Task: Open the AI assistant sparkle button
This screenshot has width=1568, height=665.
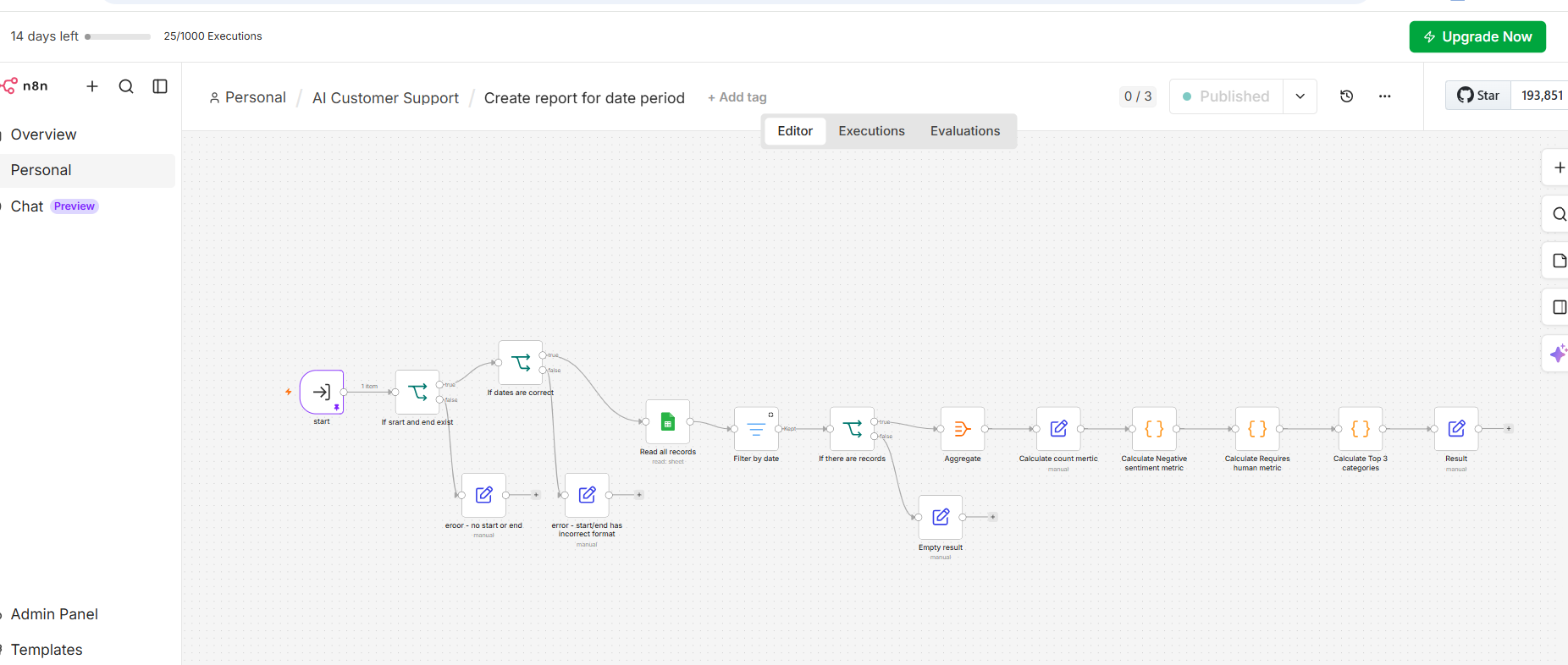Action: click(1558, 354)
